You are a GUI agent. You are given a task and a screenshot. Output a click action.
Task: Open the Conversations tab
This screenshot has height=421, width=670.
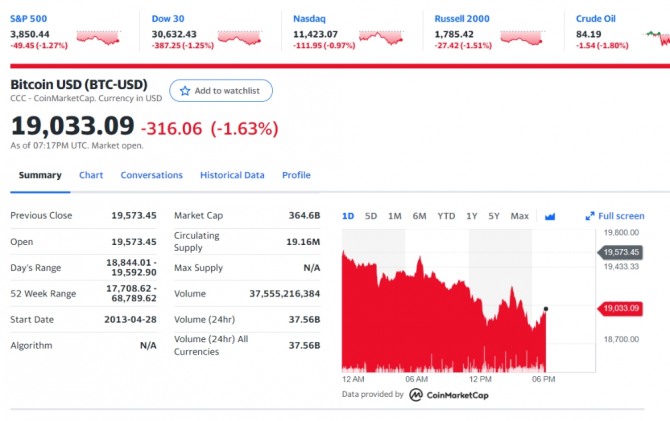pyautogui.click(x=151, y=175)
